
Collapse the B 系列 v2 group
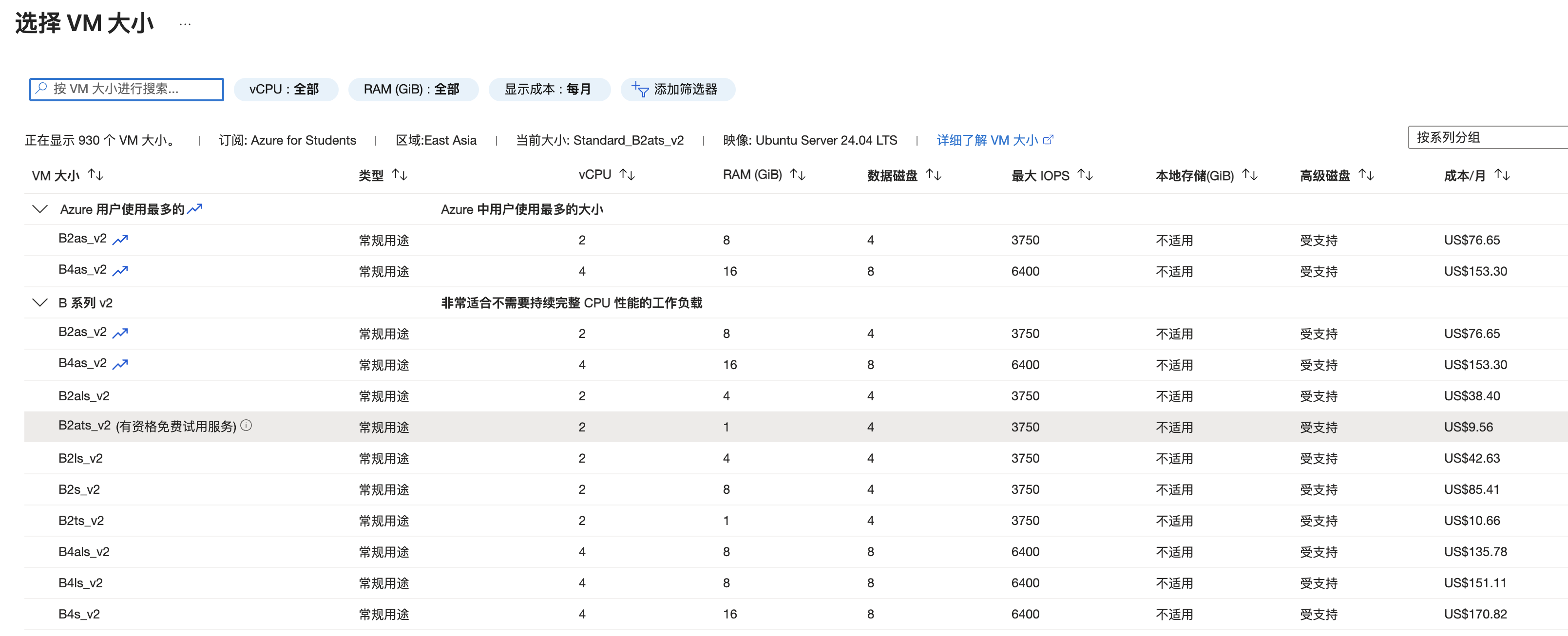(x=40, y=302)
